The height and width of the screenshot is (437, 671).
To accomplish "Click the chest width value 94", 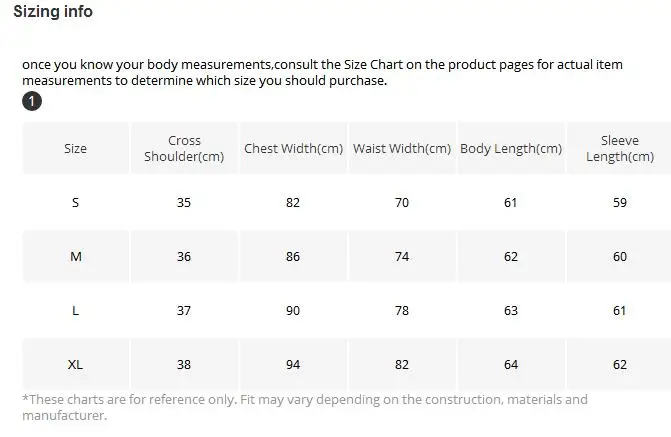I will point(293,365).
